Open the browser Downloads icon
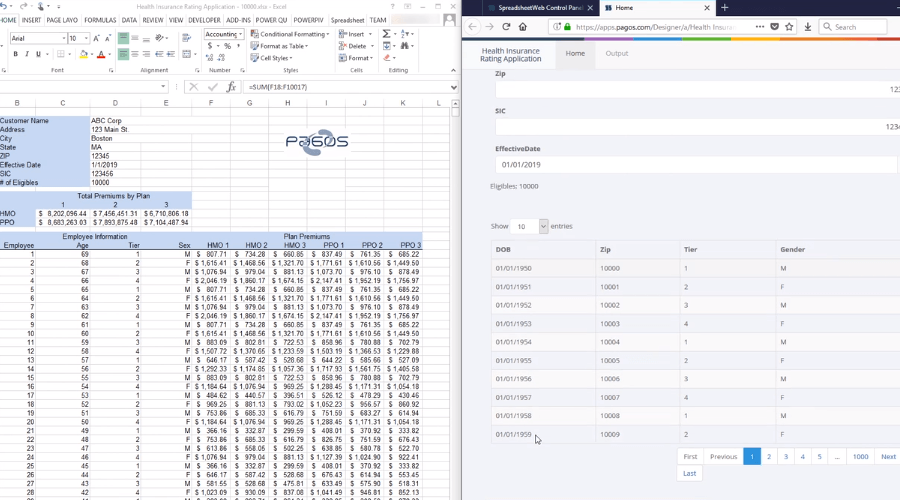 click(x=808, y=26)
